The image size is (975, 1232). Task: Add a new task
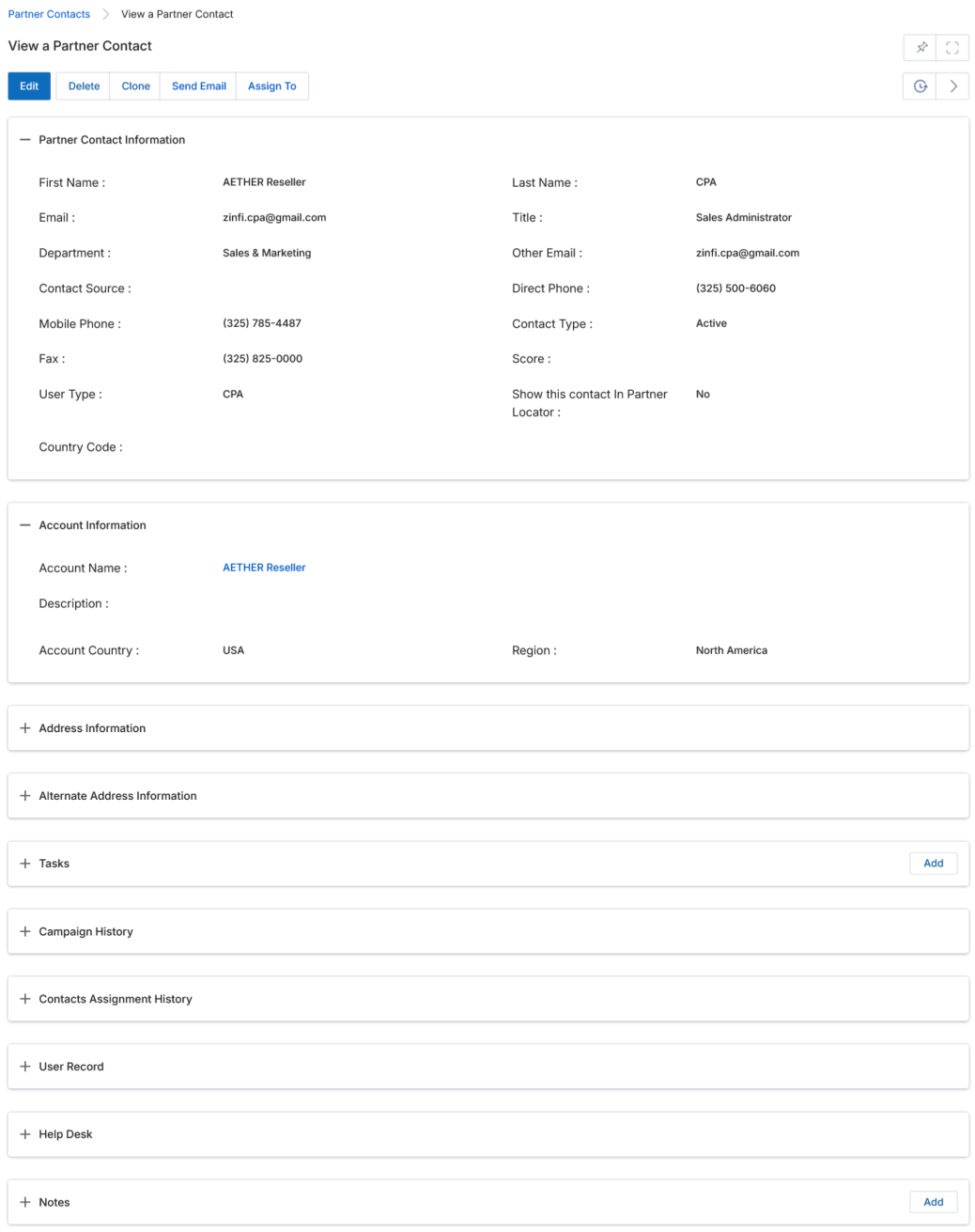point(933,864)
